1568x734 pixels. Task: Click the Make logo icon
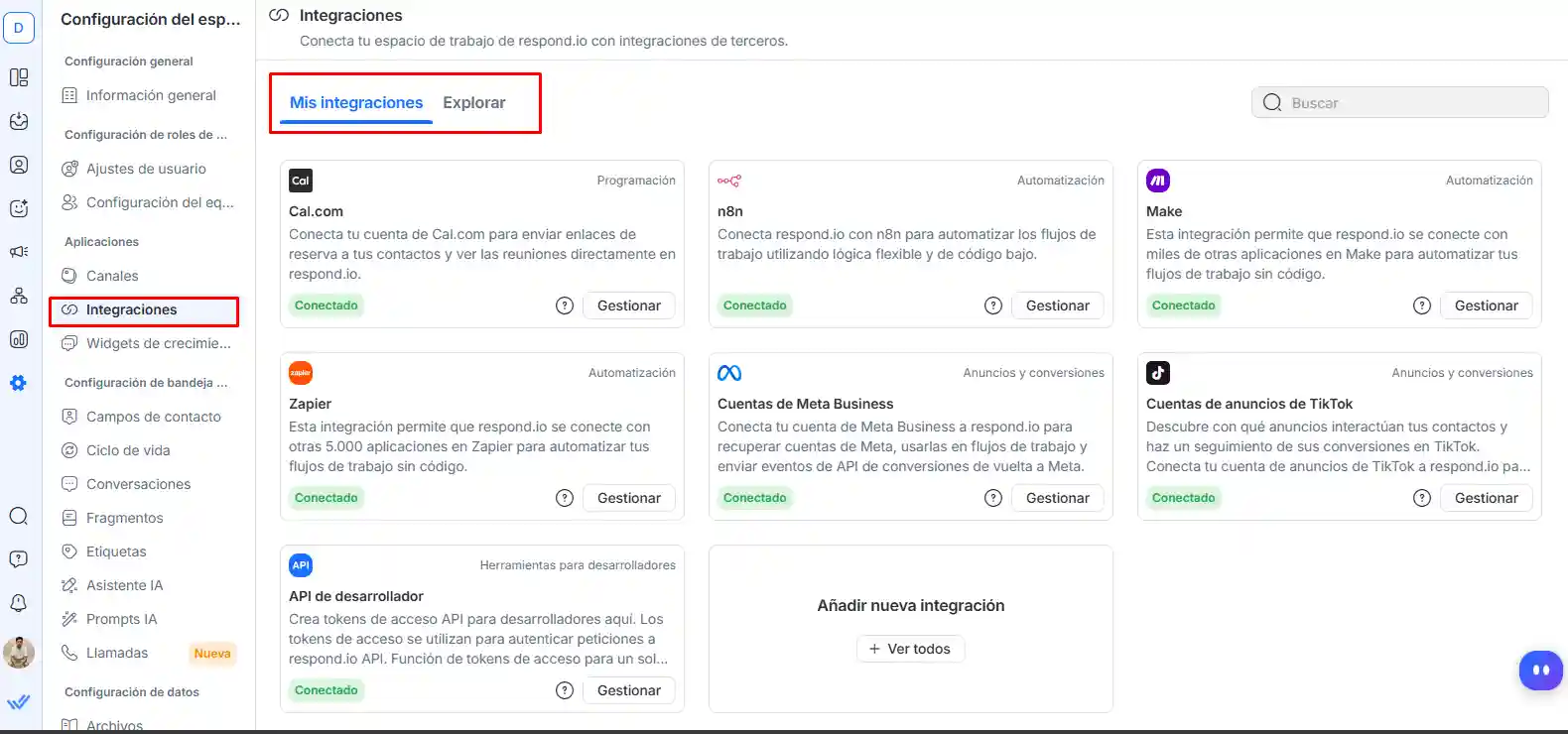(1158, 181)
